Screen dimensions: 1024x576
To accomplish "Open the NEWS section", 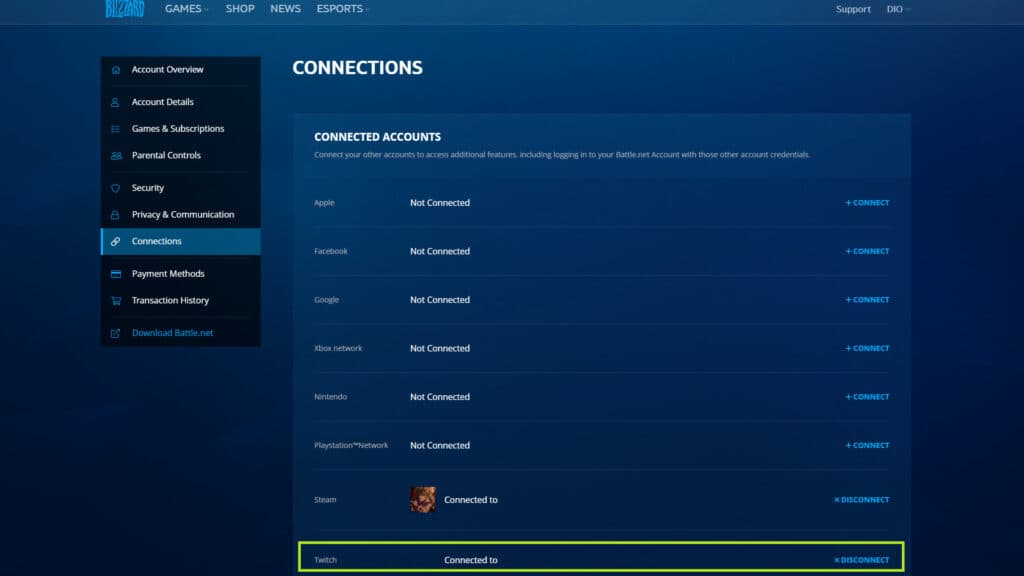I will coord(285,8).
